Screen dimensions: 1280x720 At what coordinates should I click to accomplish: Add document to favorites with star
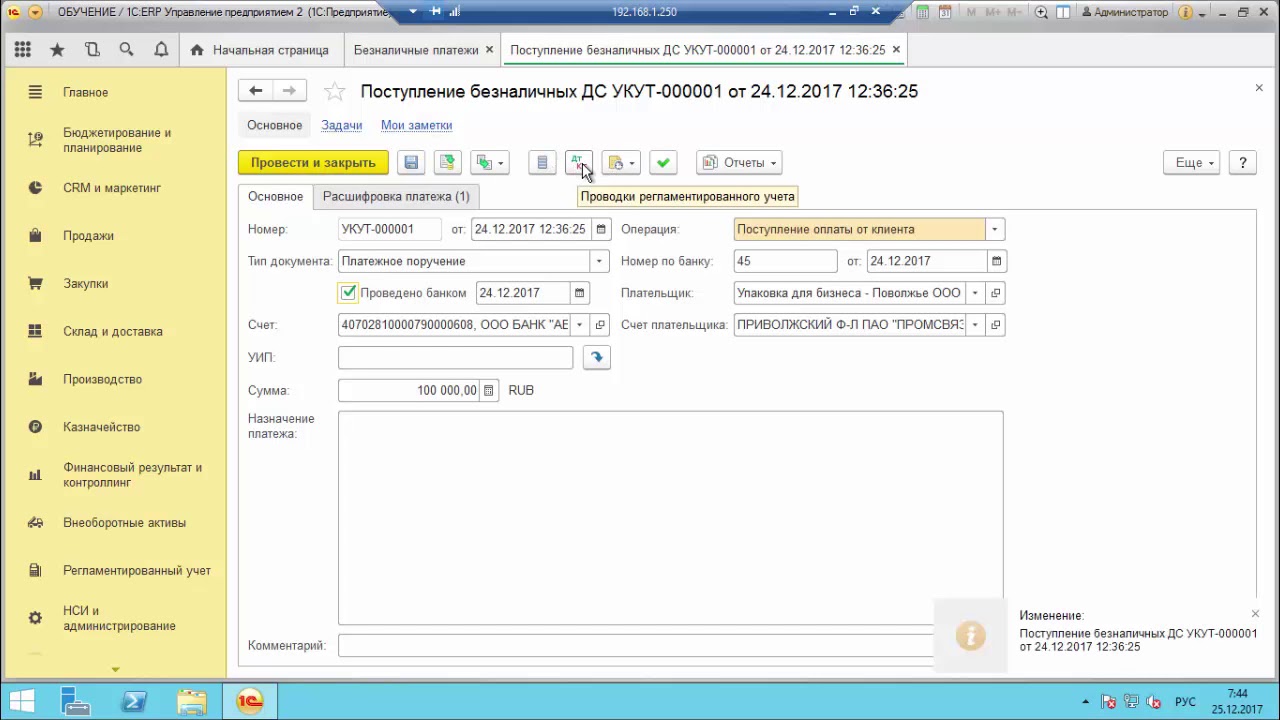click(335, 92)
